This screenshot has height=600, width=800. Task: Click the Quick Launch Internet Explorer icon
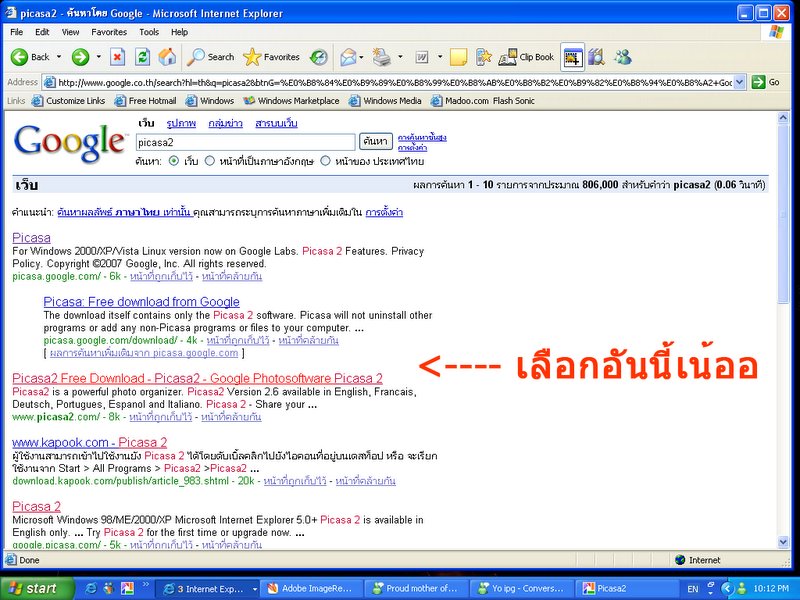pos(91,589)
